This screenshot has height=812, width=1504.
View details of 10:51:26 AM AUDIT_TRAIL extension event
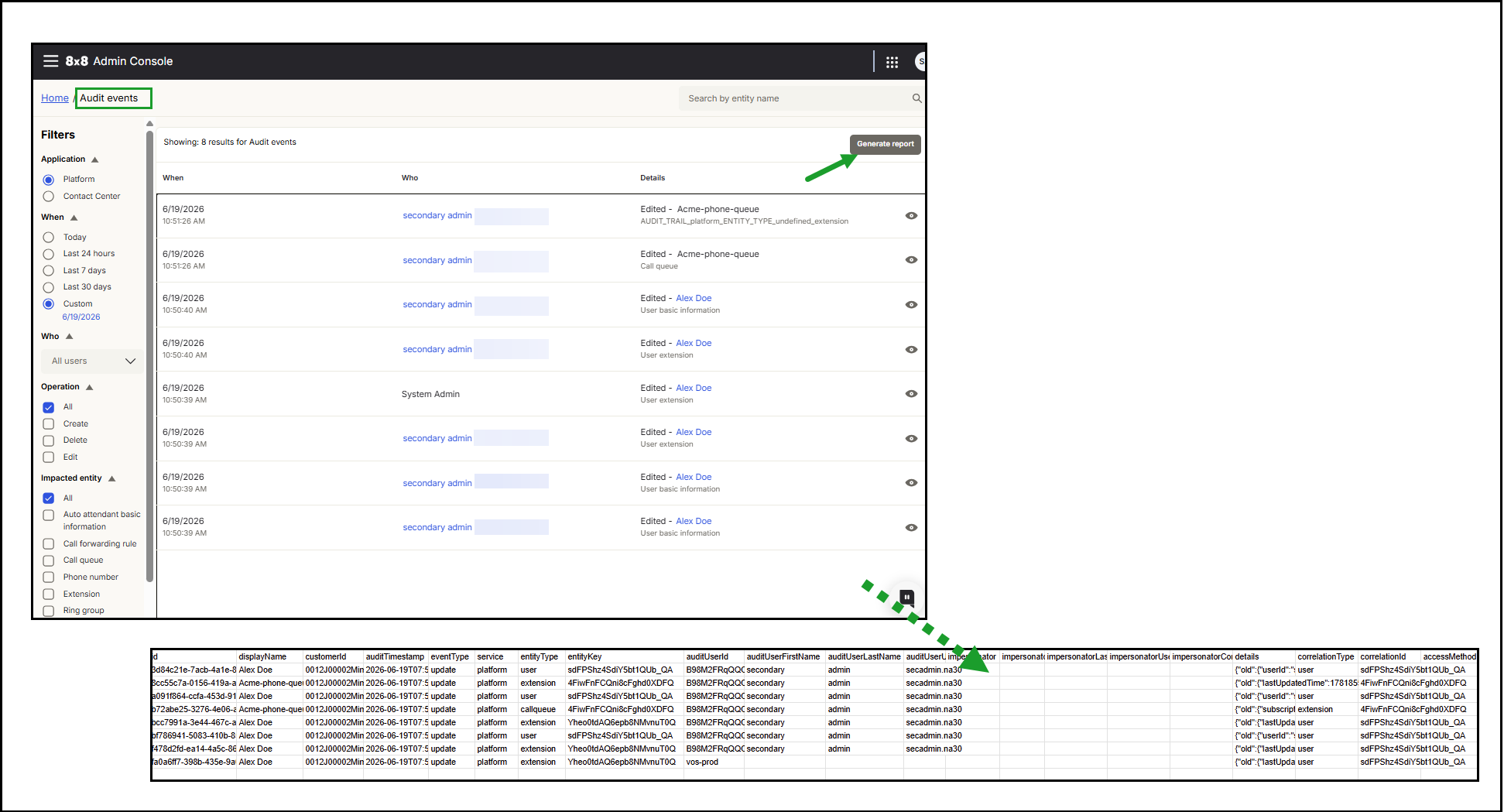[x=911, y=216]
